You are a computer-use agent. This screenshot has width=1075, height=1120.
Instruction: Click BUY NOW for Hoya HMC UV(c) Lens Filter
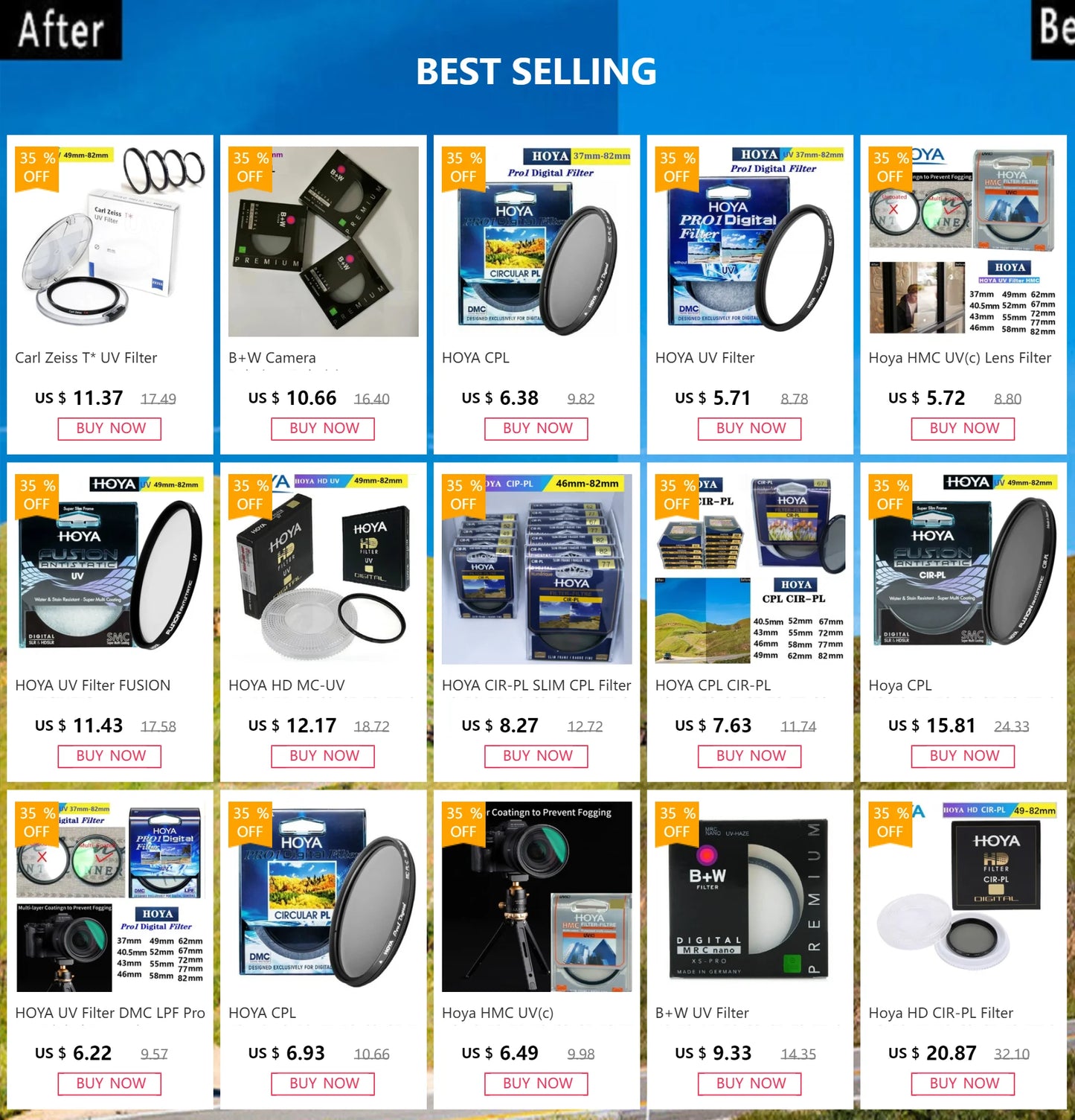963,429
